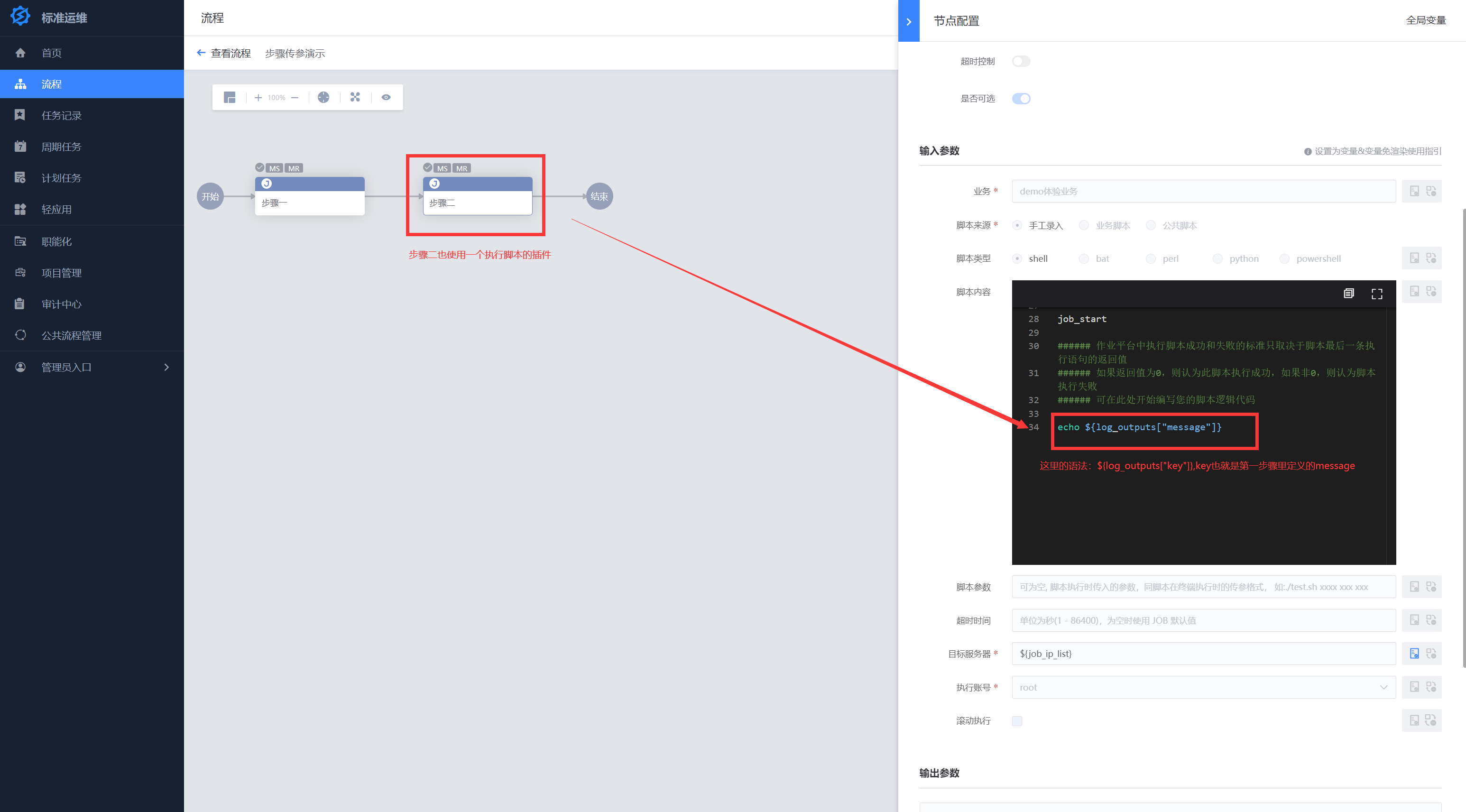Collapse the 节点配置 side panel
This screenshot has width=1466, height=812.
908,21
